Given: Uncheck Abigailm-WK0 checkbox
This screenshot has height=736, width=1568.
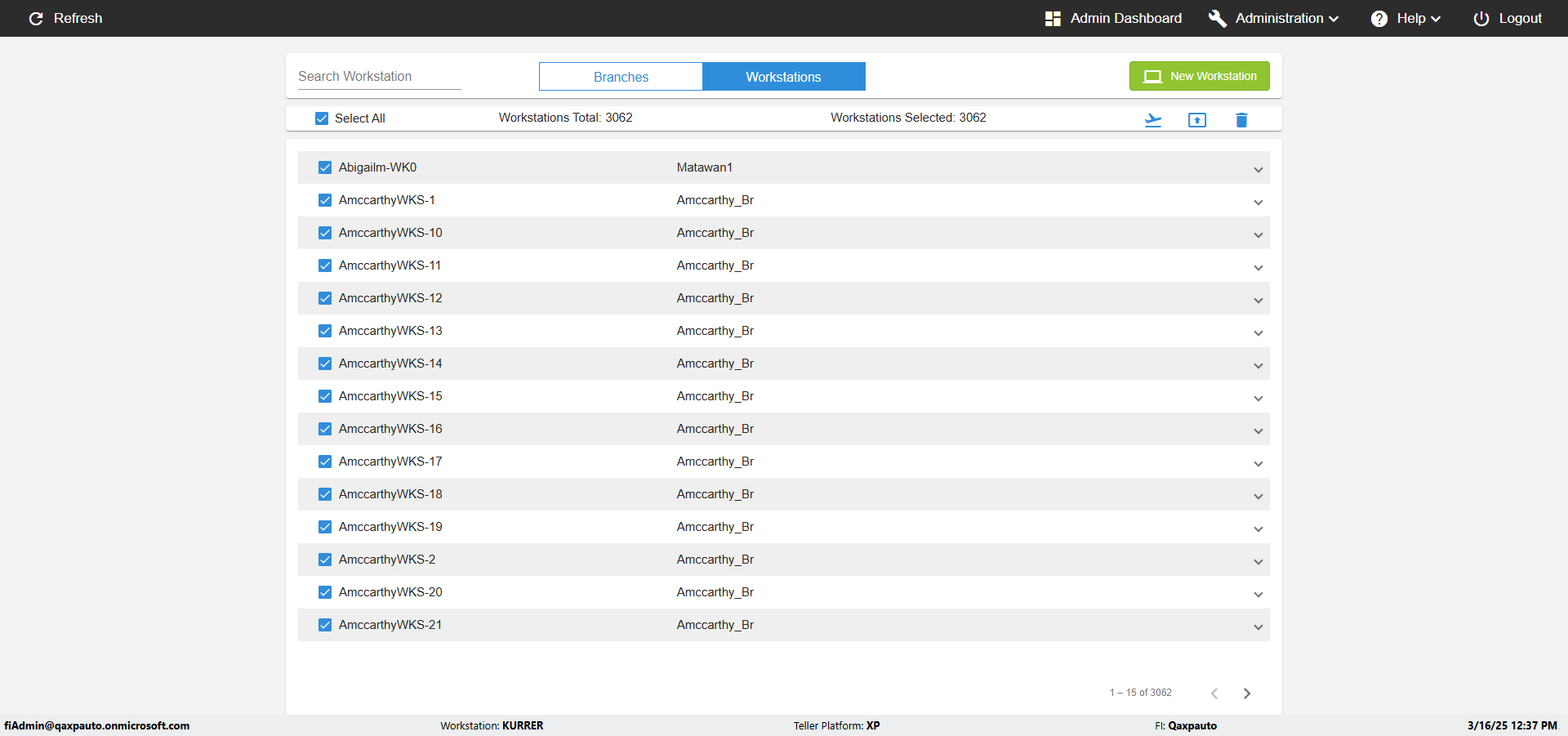Looking at the screenshot, I should [325, 167].
